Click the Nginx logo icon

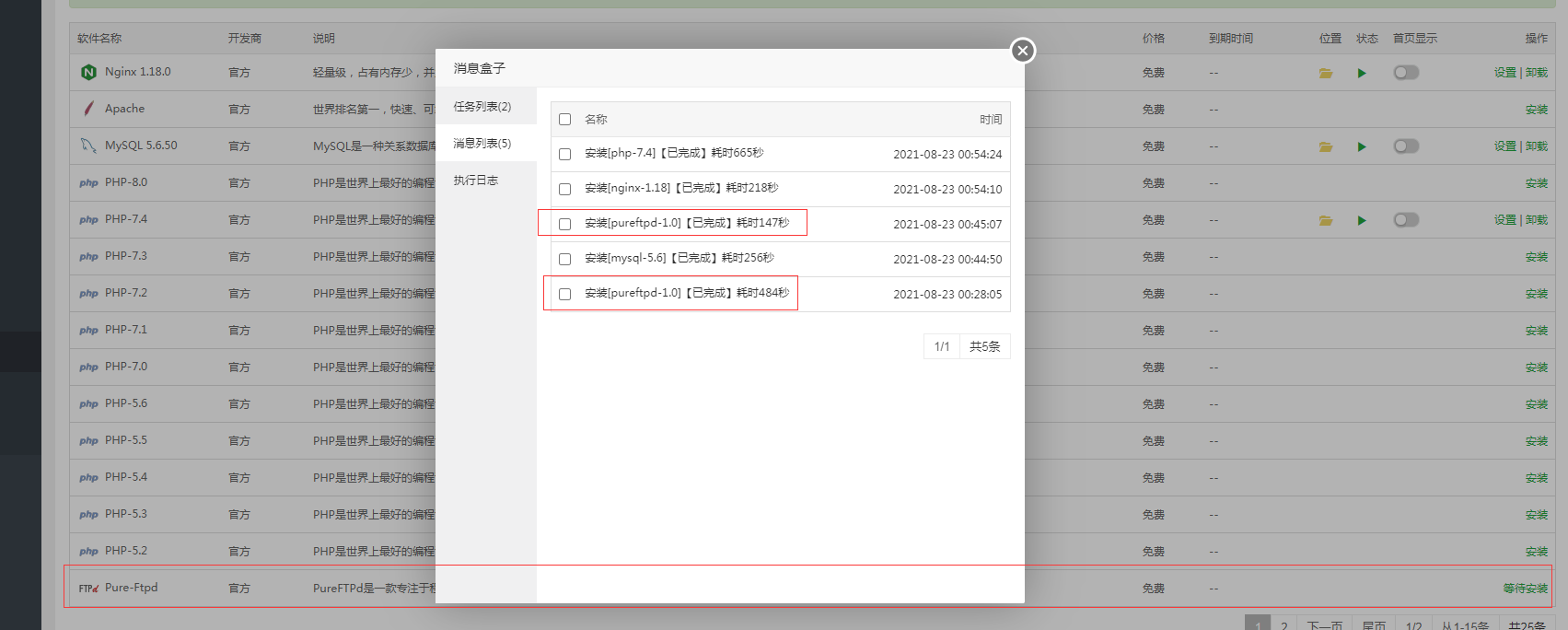click(x=88, y=73)
